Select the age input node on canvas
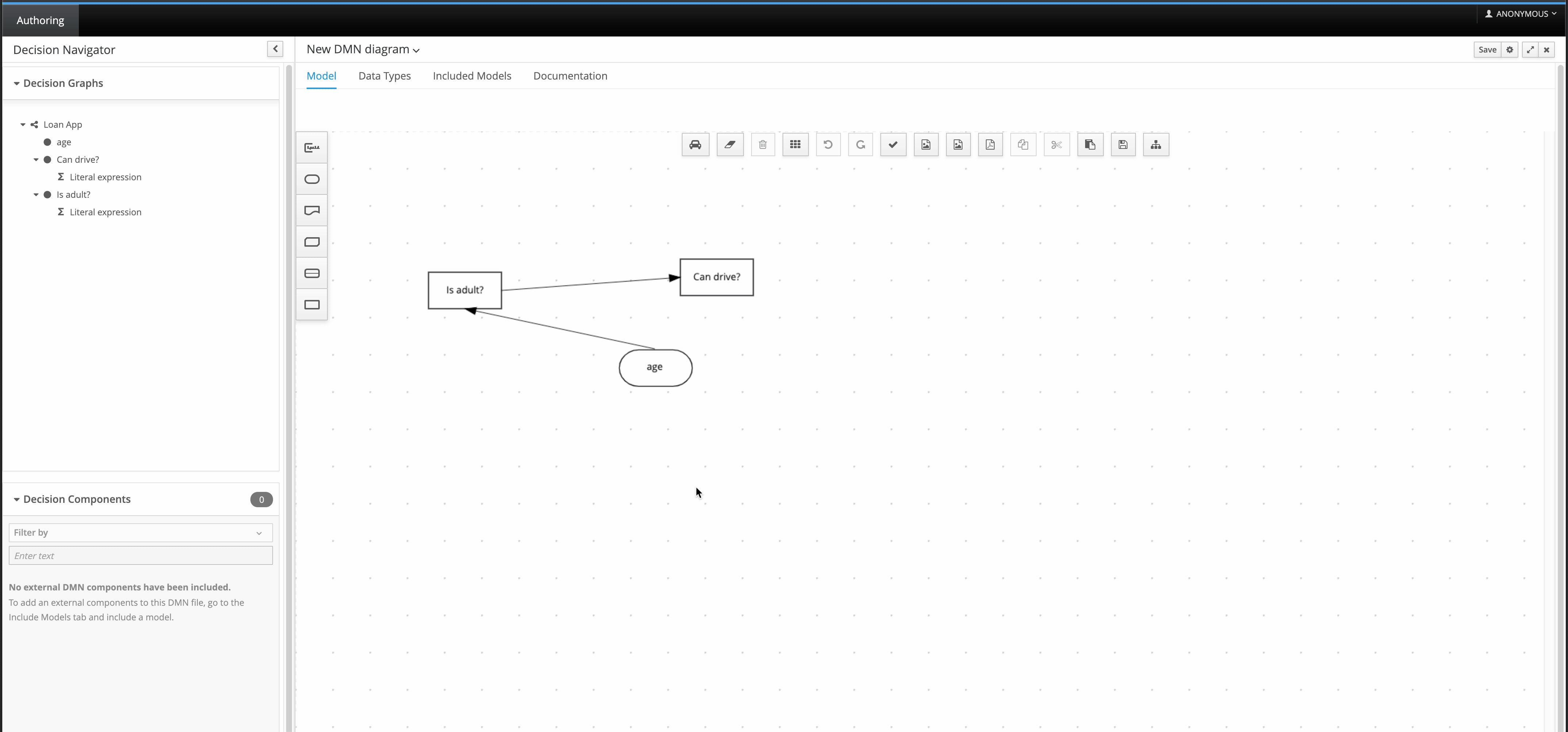 click(656, 368)
